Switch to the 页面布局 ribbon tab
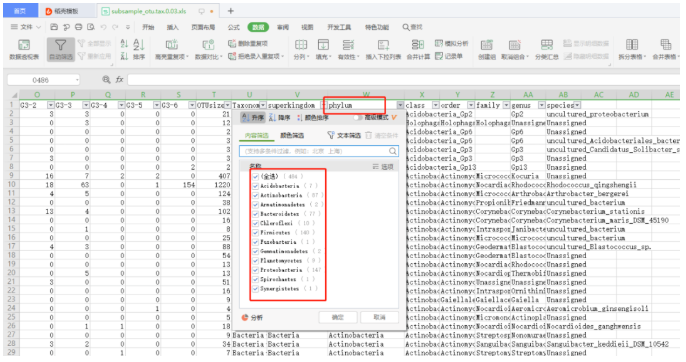 (x=203, y=27)
